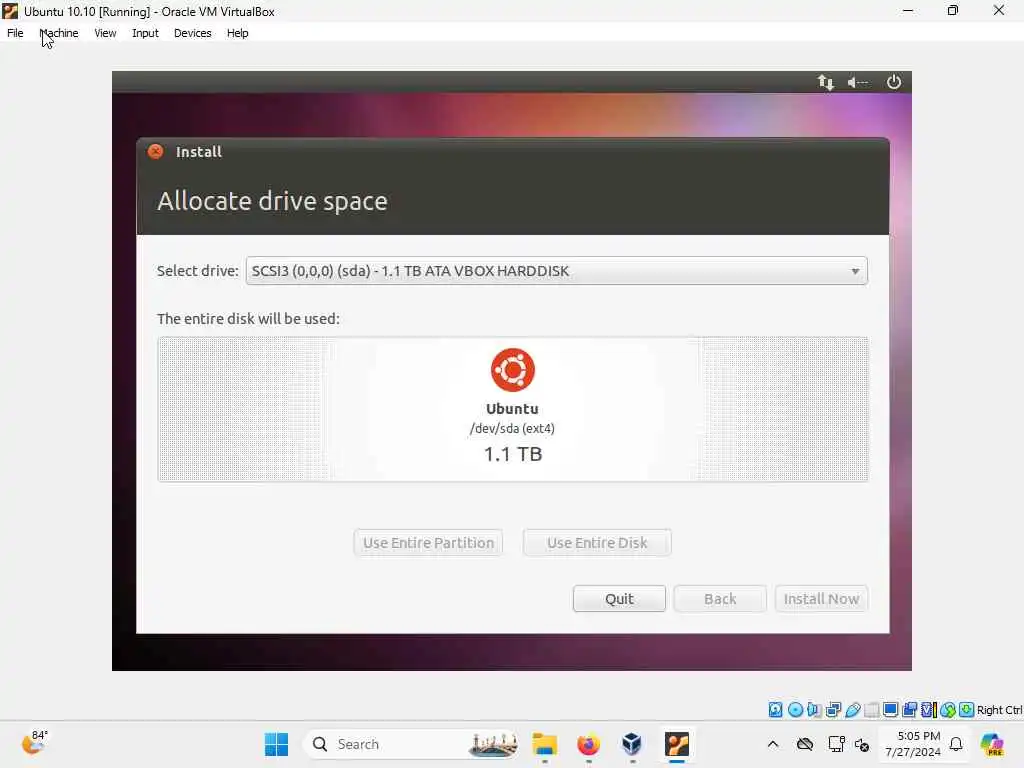The image size is (1024, 768).
Task: Open the muted volume tray icon
Action: pos(862,744)
